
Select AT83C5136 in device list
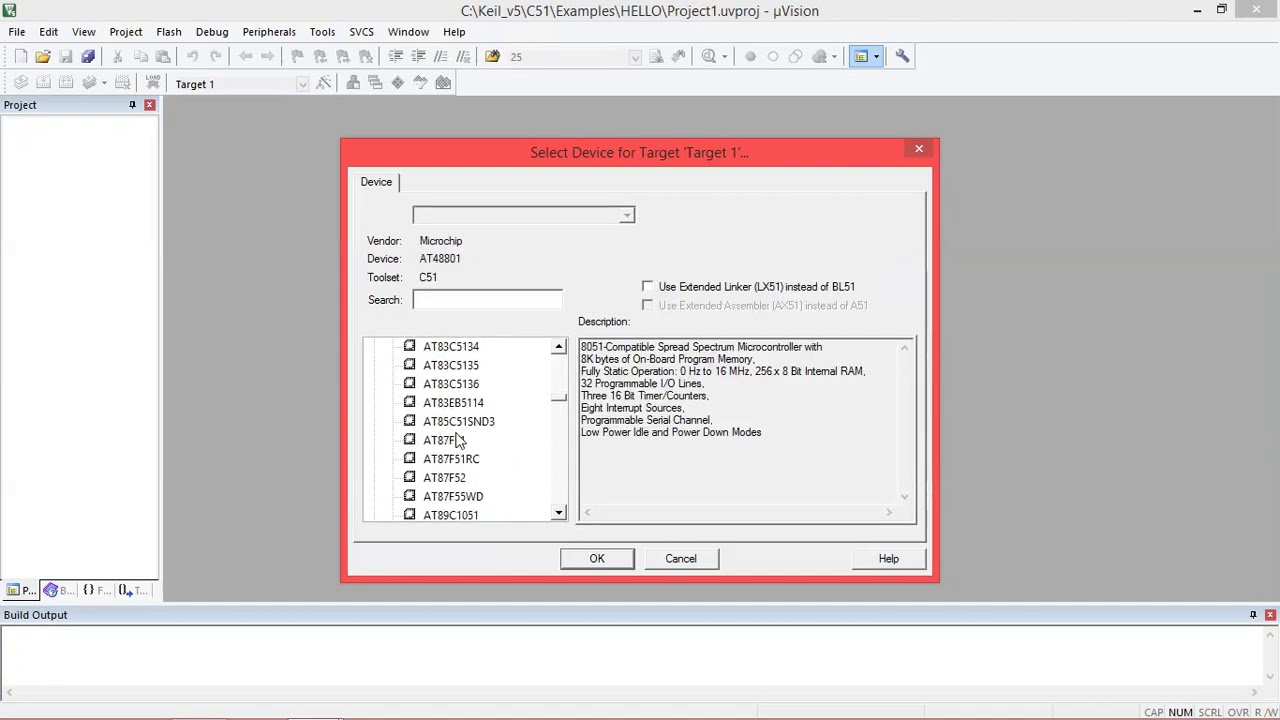pyautogui.click(x=451, y=384)
